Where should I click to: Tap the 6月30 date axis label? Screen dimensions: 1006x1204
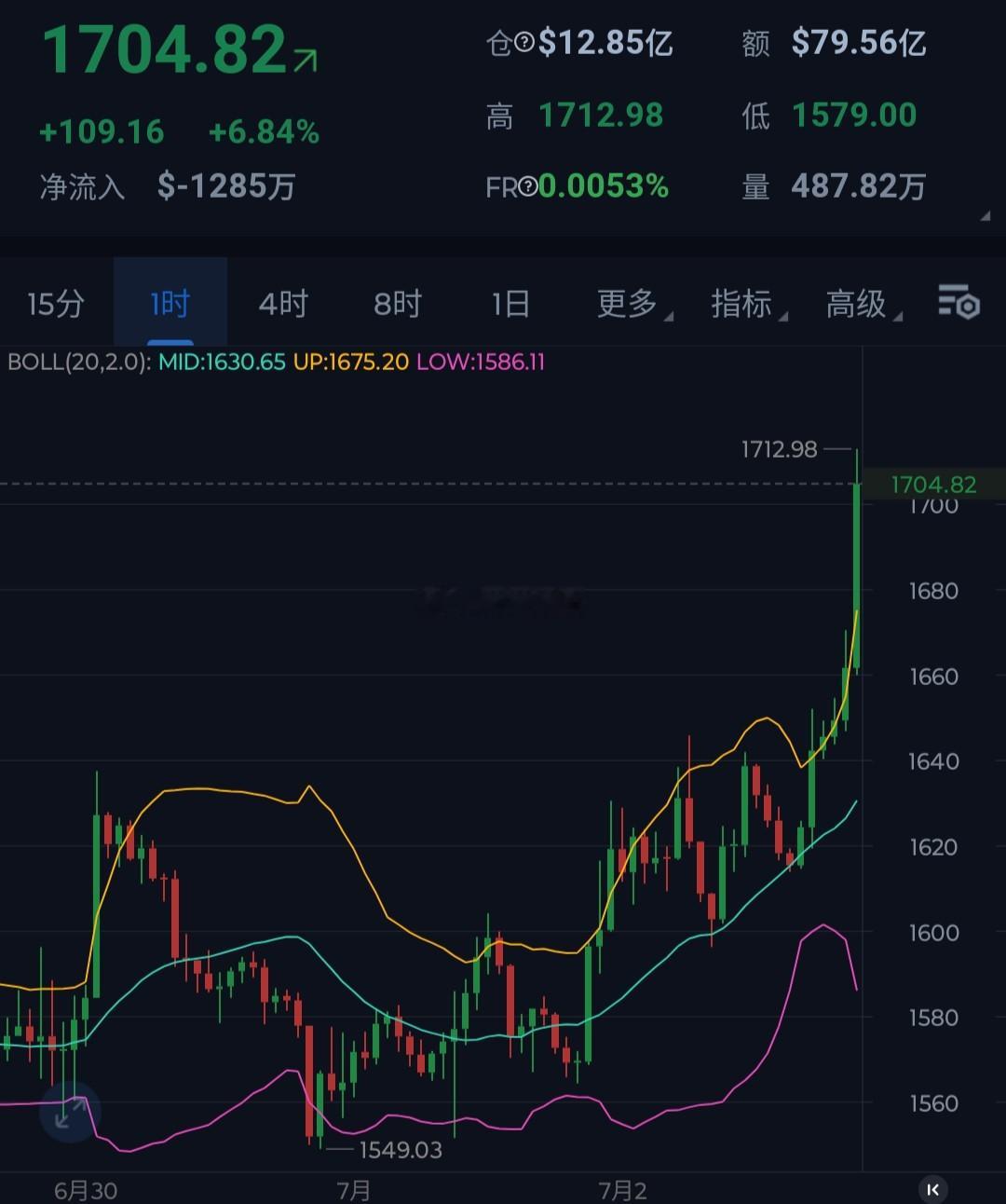point(86,1190)
